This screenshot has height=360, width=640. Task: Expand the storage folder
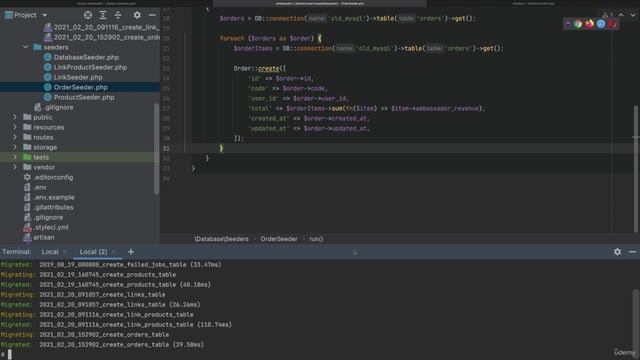coord(15,147)
